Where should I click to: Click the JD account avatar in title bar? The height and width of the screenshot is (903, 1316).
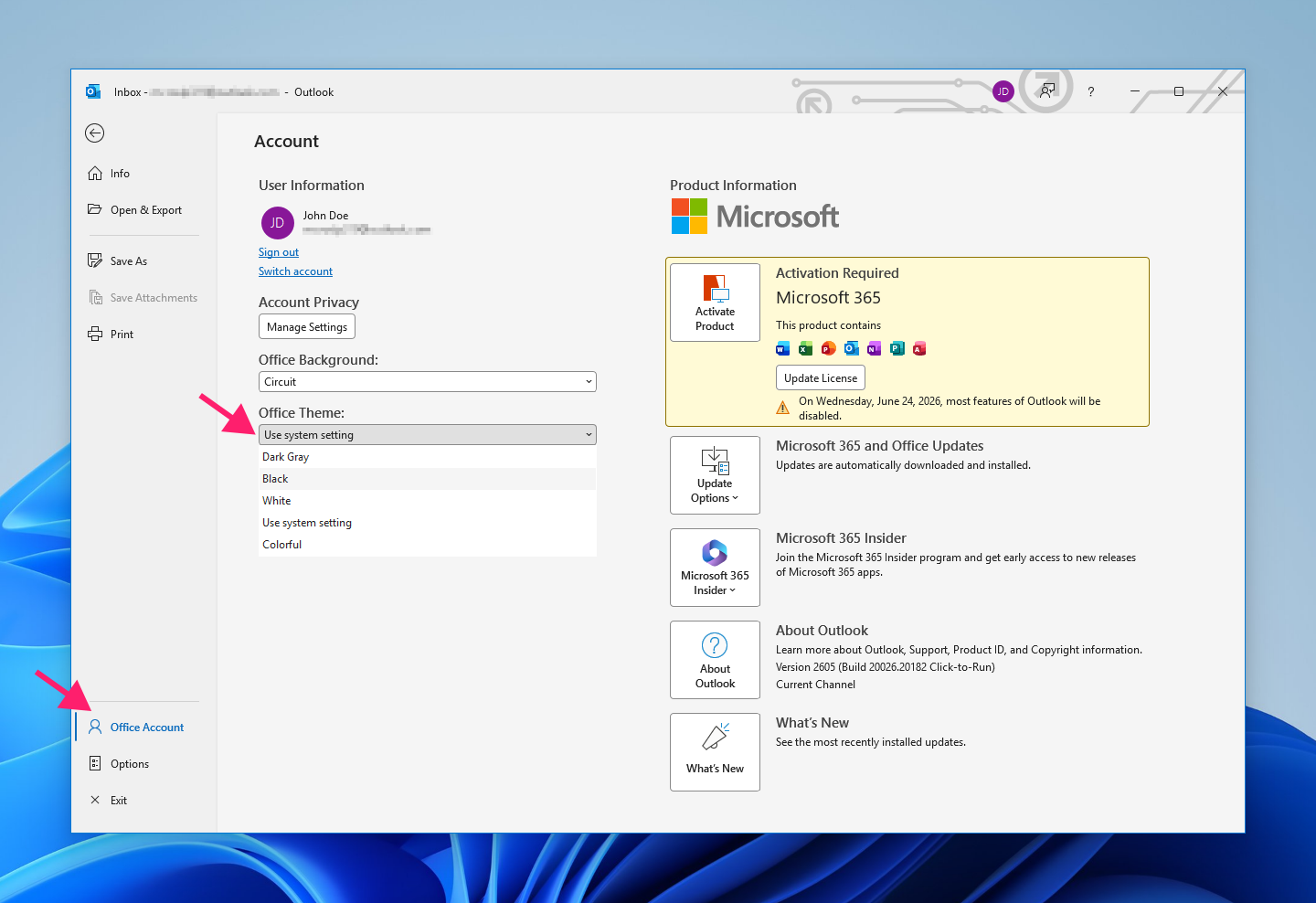pos(1003,91)
